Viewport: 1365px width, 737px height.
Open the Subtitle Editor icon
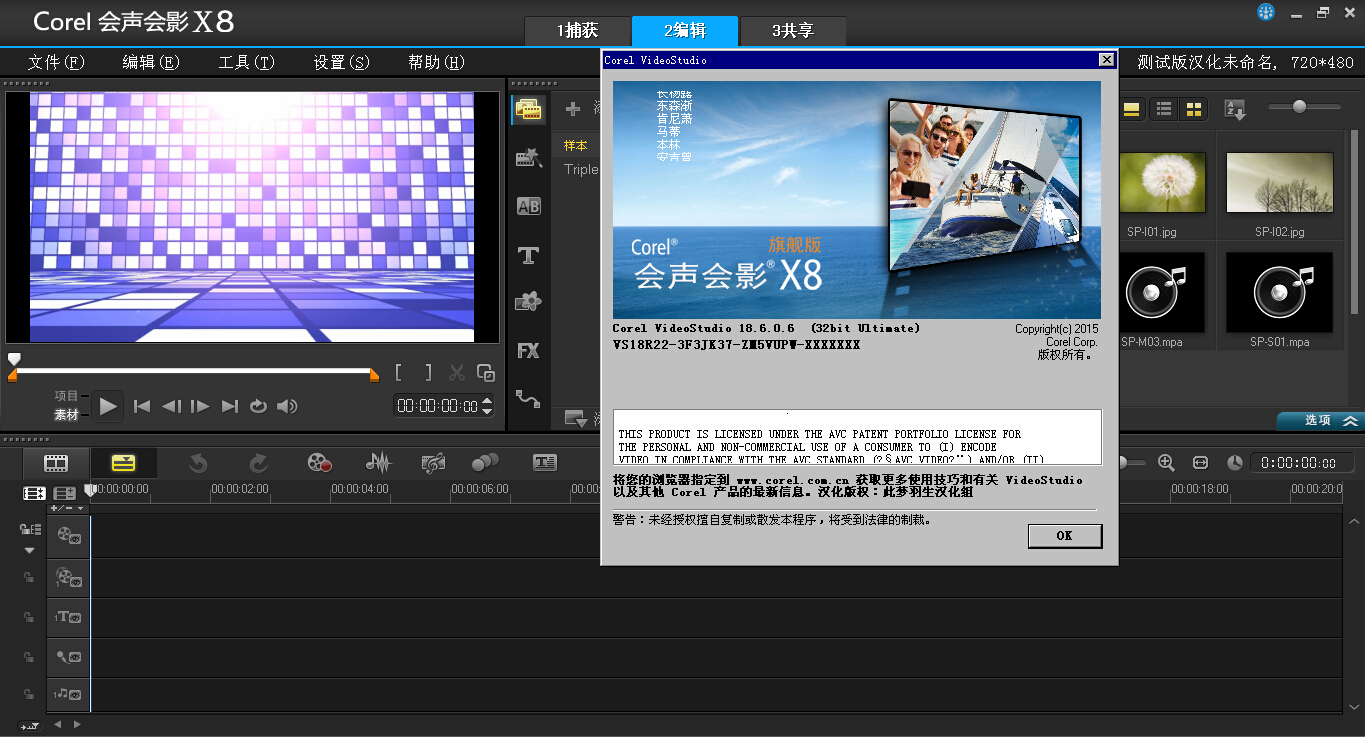tap(545, 463)
